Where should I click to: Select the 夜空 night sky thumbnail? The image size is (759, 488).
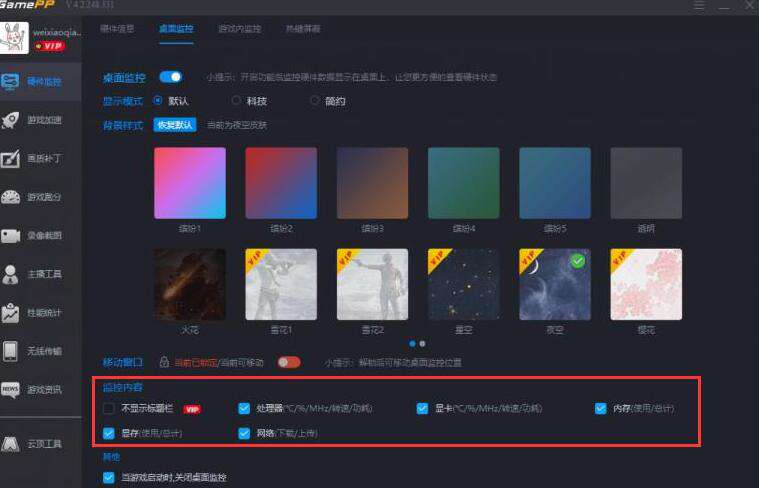click(x=555, y=285)
